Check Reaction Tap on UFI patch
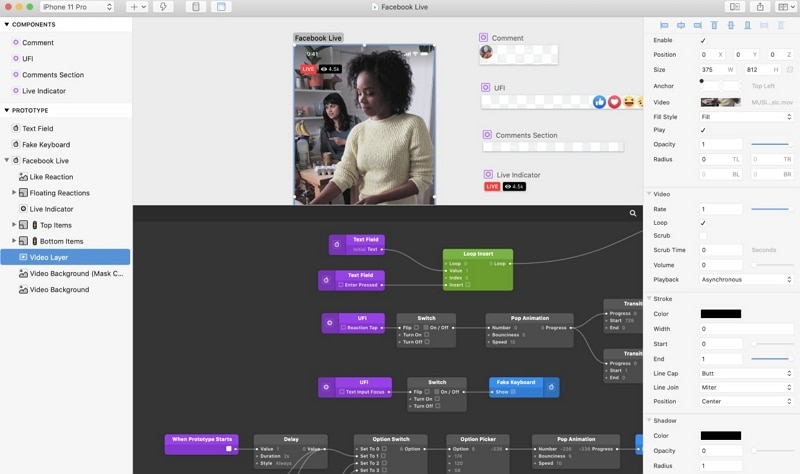The height and width of the screenshot is (474, 800). [x=343, y=328]
